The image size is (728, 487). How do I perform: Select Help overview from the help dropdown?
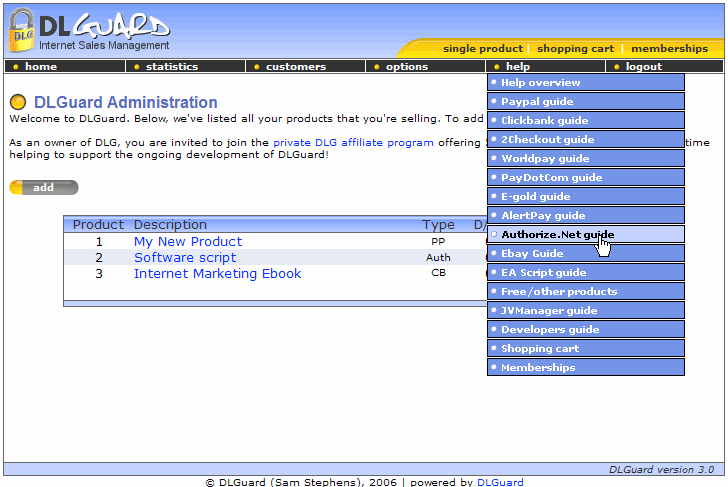click(586, 83)
